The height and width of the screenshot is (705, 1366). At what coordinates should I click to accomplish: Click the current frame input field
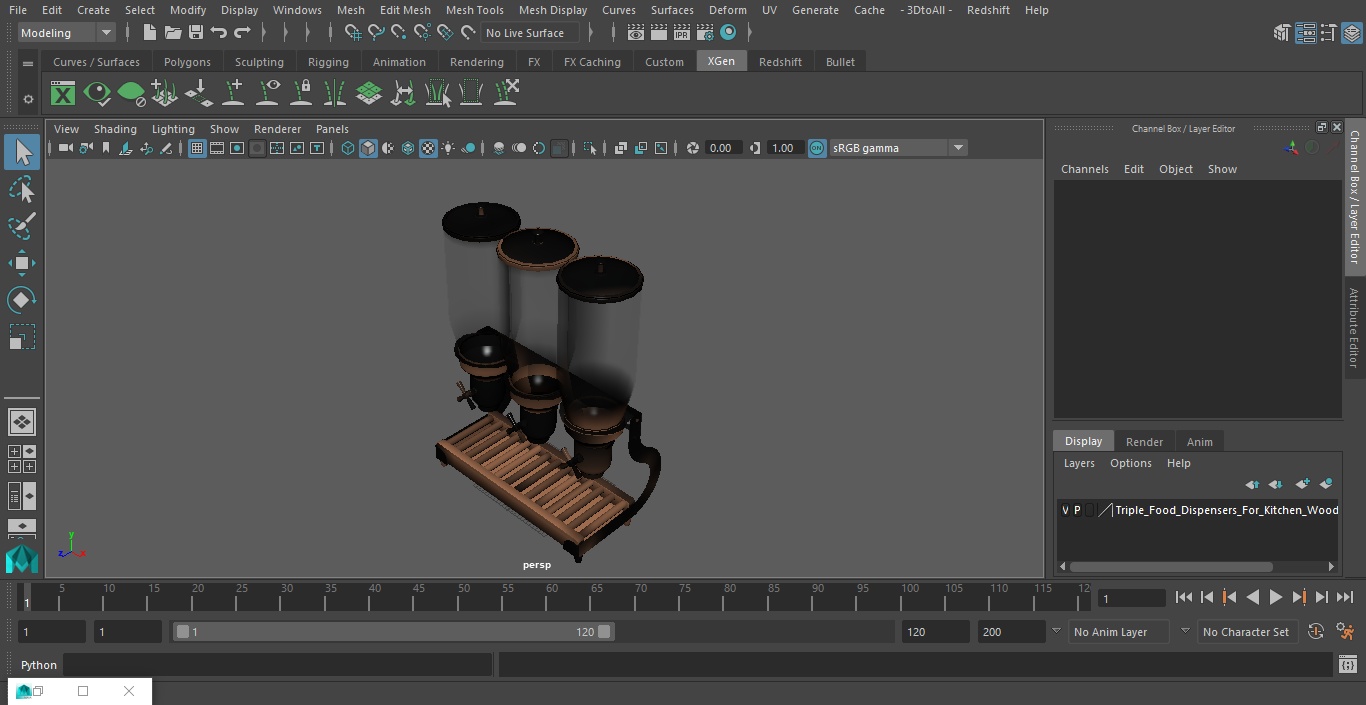[x=1132, y=599]
